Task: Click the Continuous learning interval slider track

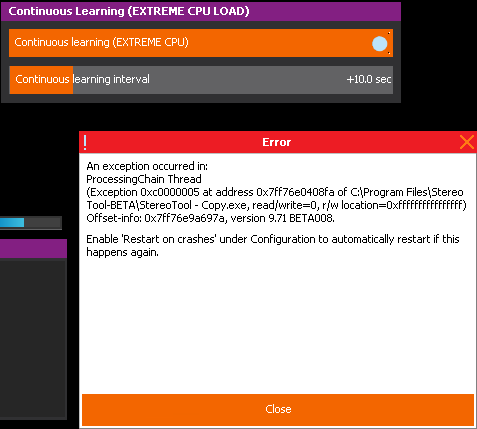Action: [201, 80]
